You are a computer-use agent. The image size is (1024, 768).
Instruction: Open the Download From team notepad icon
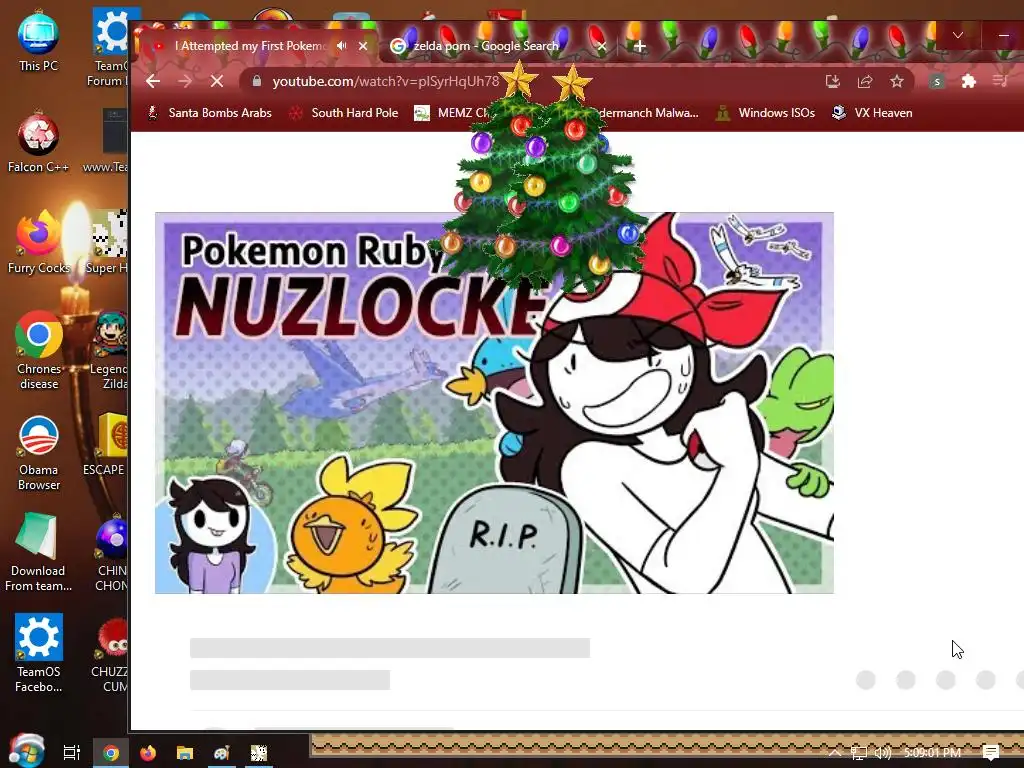click(38, 553)
